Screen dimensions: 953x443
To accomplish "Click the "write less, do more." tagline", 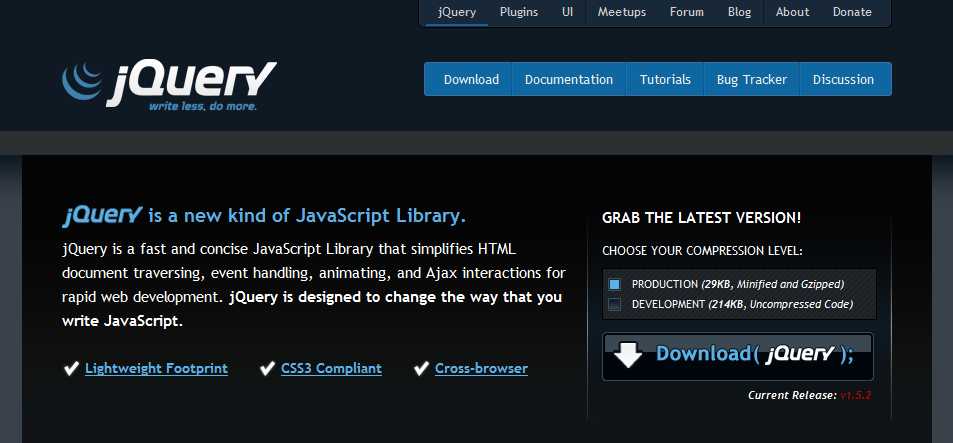I will pos(203,106).
